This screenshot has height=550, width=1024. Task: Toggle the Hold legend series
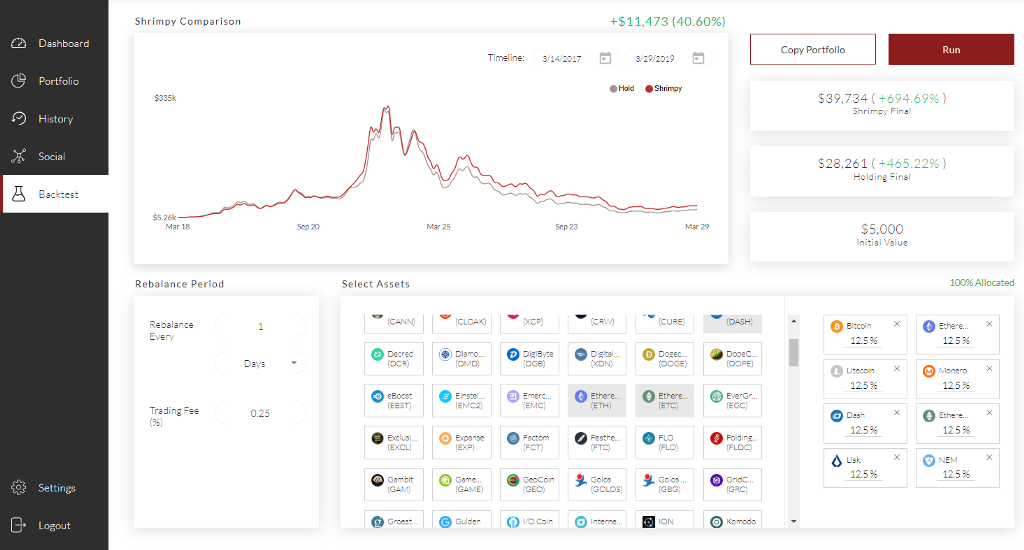[x=622, y=88]
